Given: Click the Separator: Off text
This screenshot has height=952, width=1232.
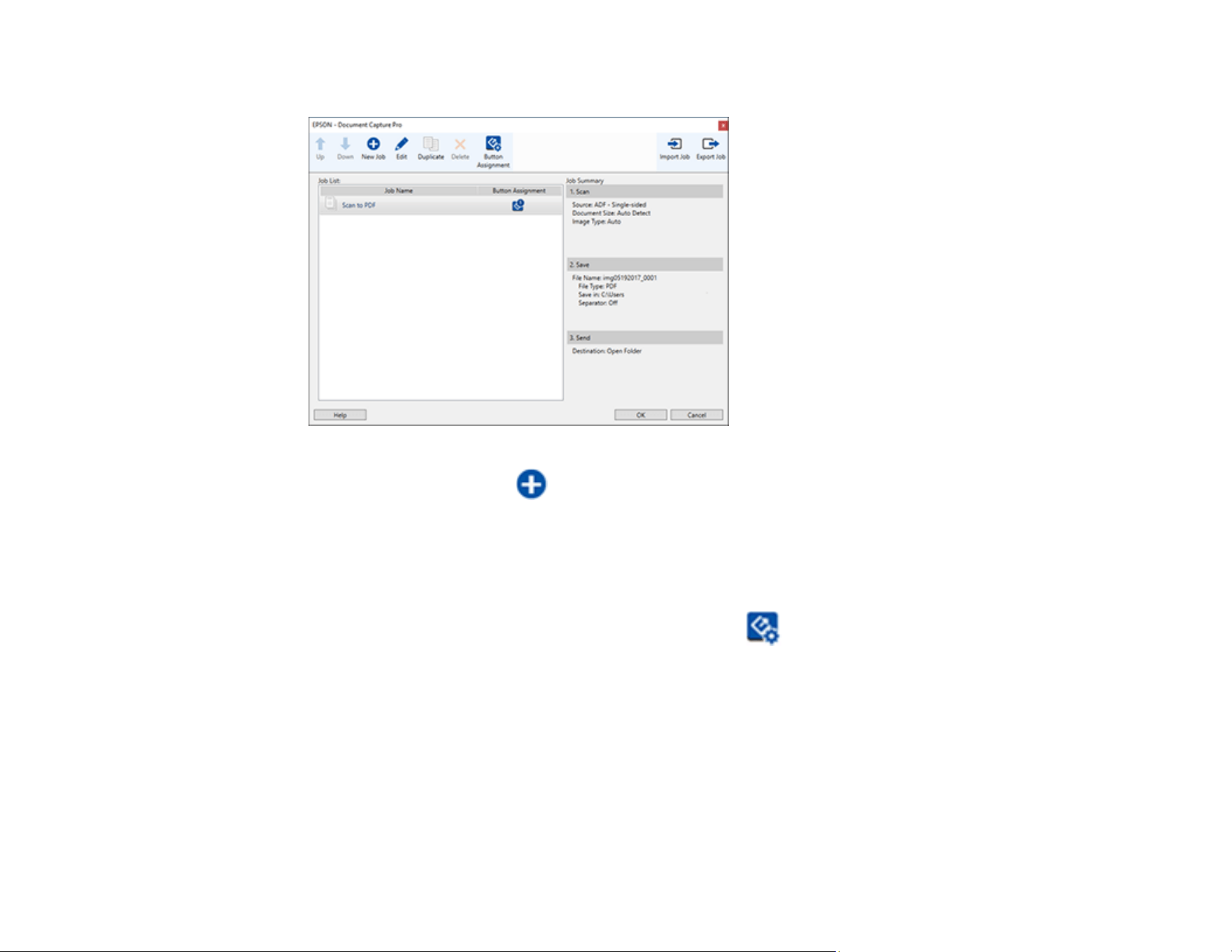Looking at the screenshot, I should (597, 304).
